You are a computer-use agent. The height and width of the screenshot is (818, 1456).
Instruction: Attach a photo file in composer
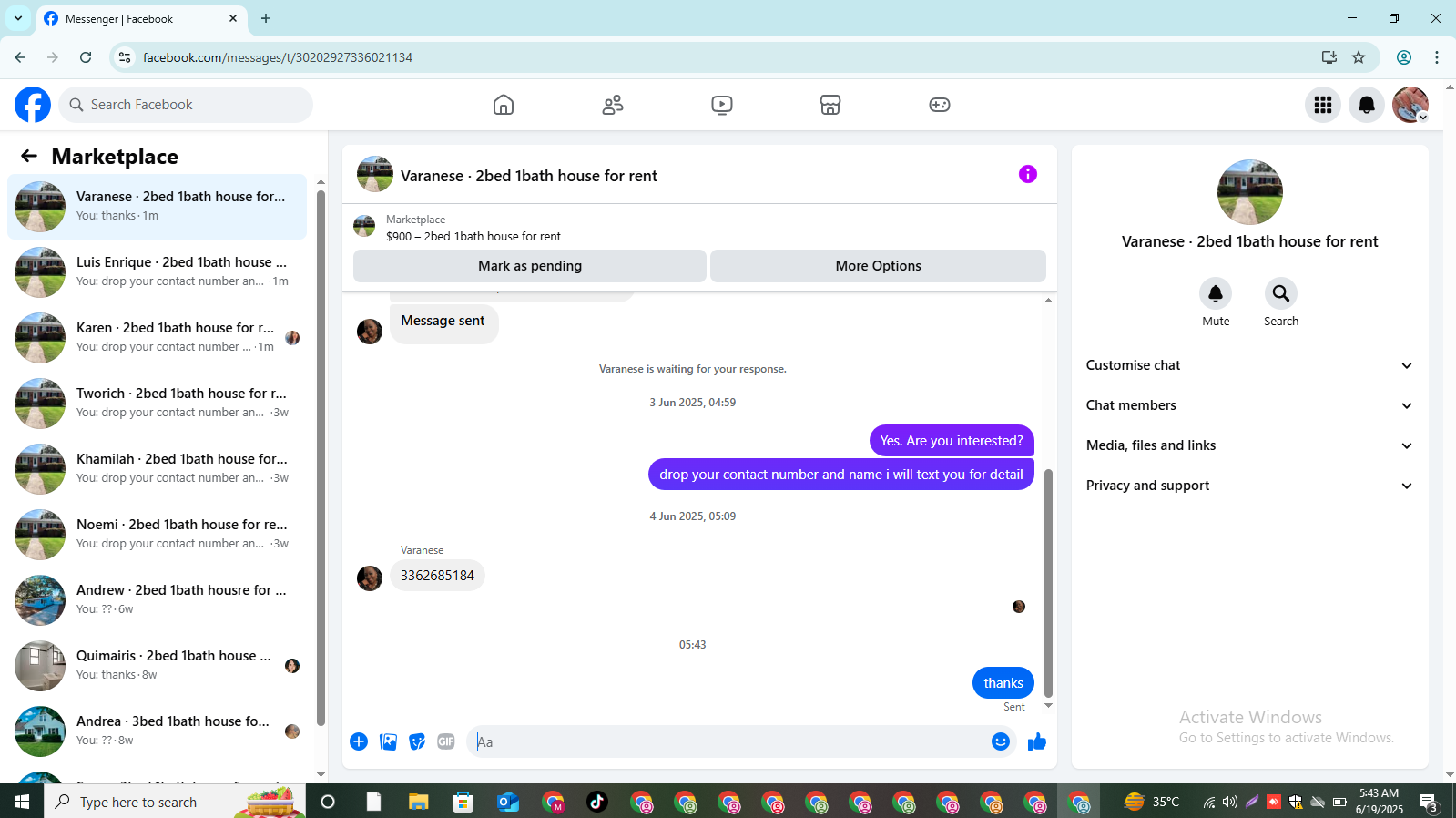tap(388, 741)
